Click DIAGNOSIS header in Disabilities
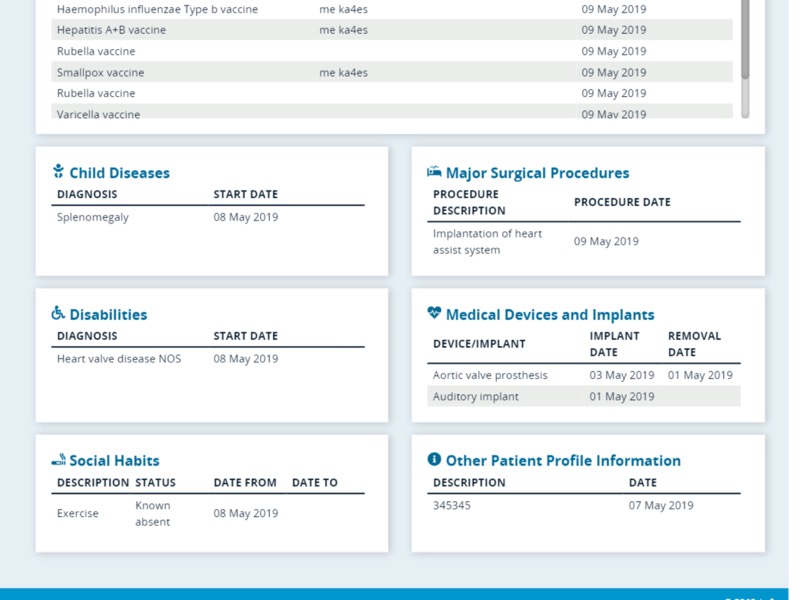Screen dimensions: 800x600 [x=87, y=336]
